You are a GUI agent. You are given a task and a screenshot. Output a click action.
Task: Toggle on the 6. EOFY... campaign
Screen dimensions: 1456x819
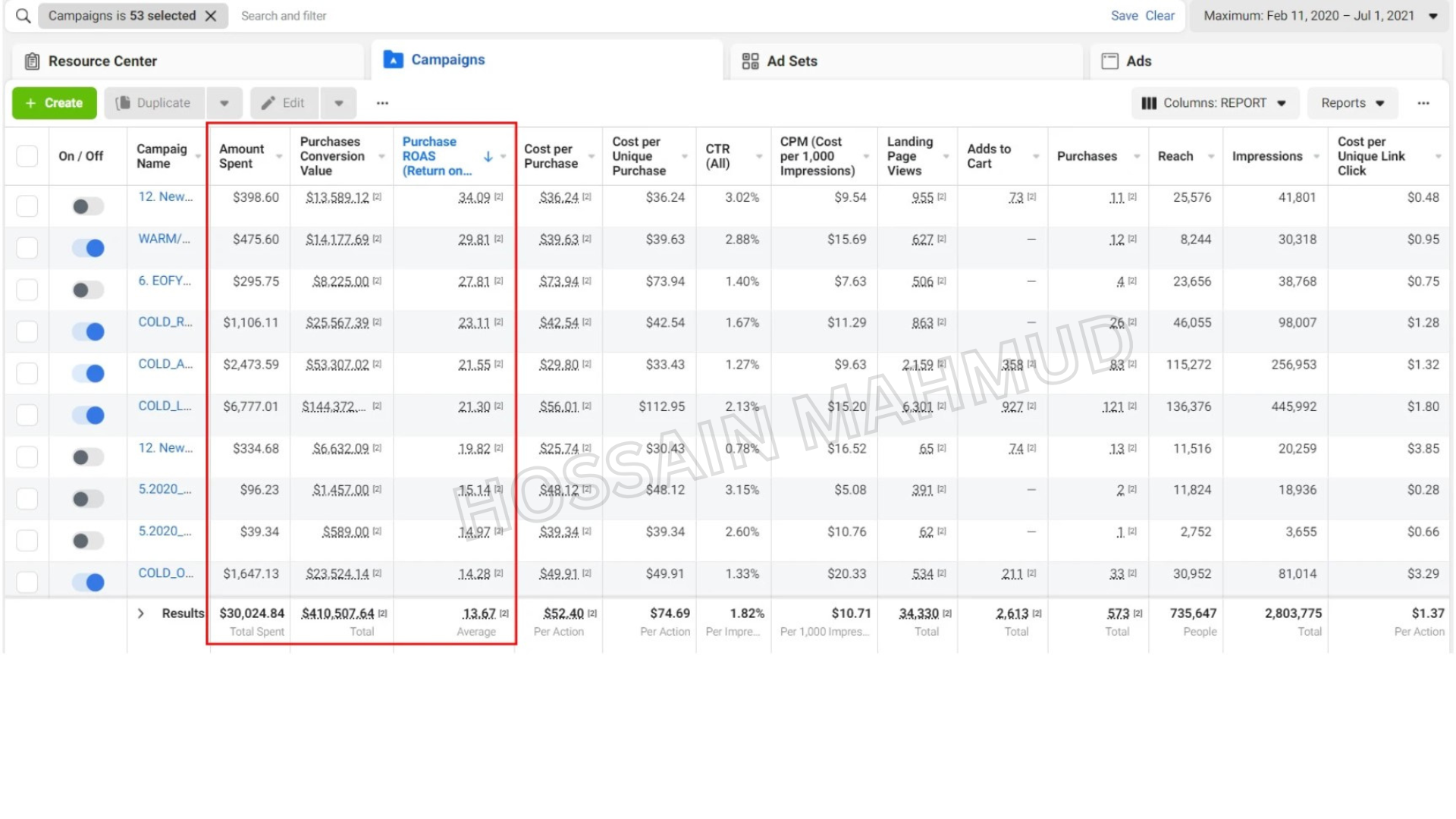pos(87,290)
